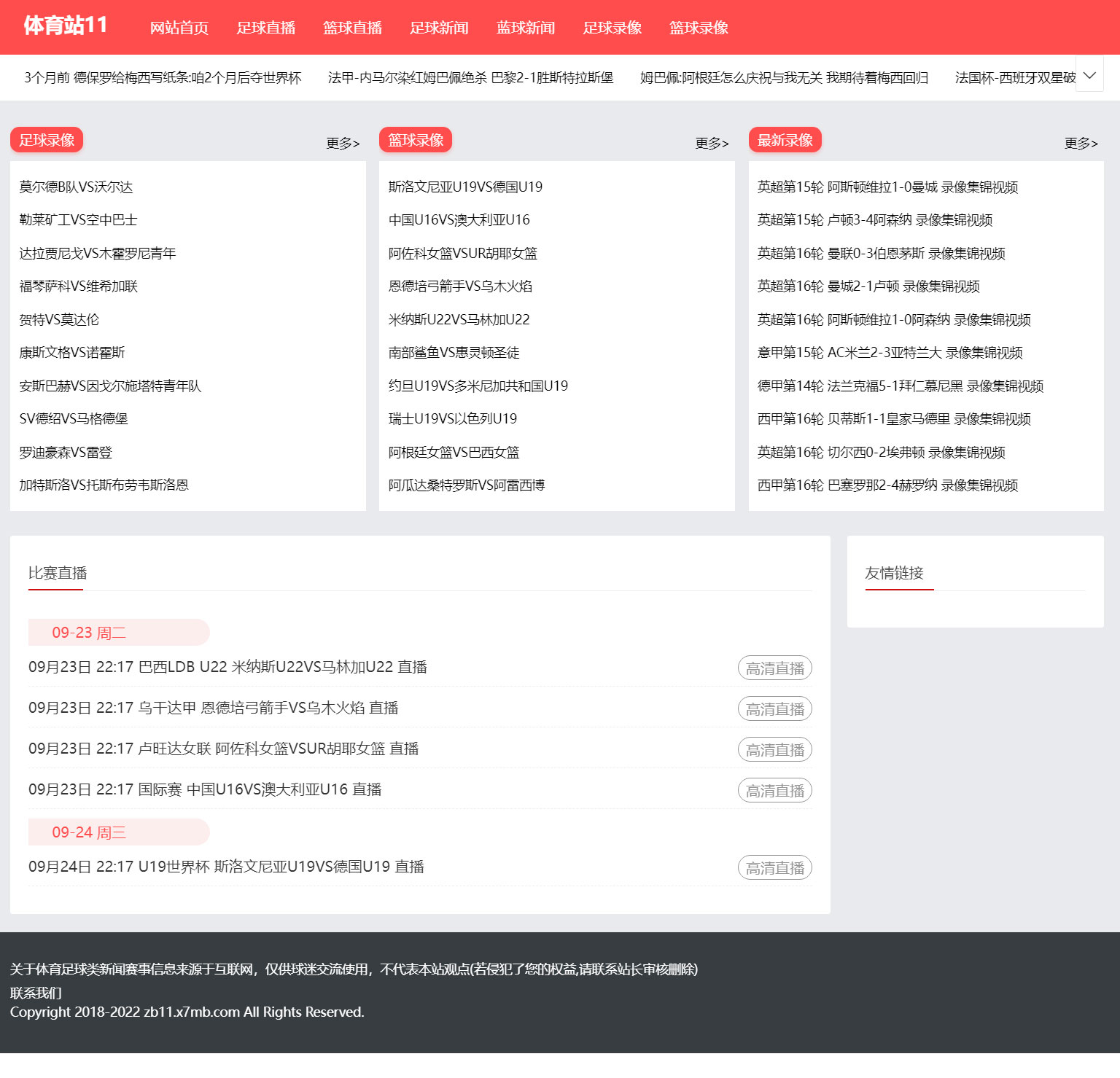
Task: Go to 篮球新闻 in the top navigation
Action: [x=525, y=28]
